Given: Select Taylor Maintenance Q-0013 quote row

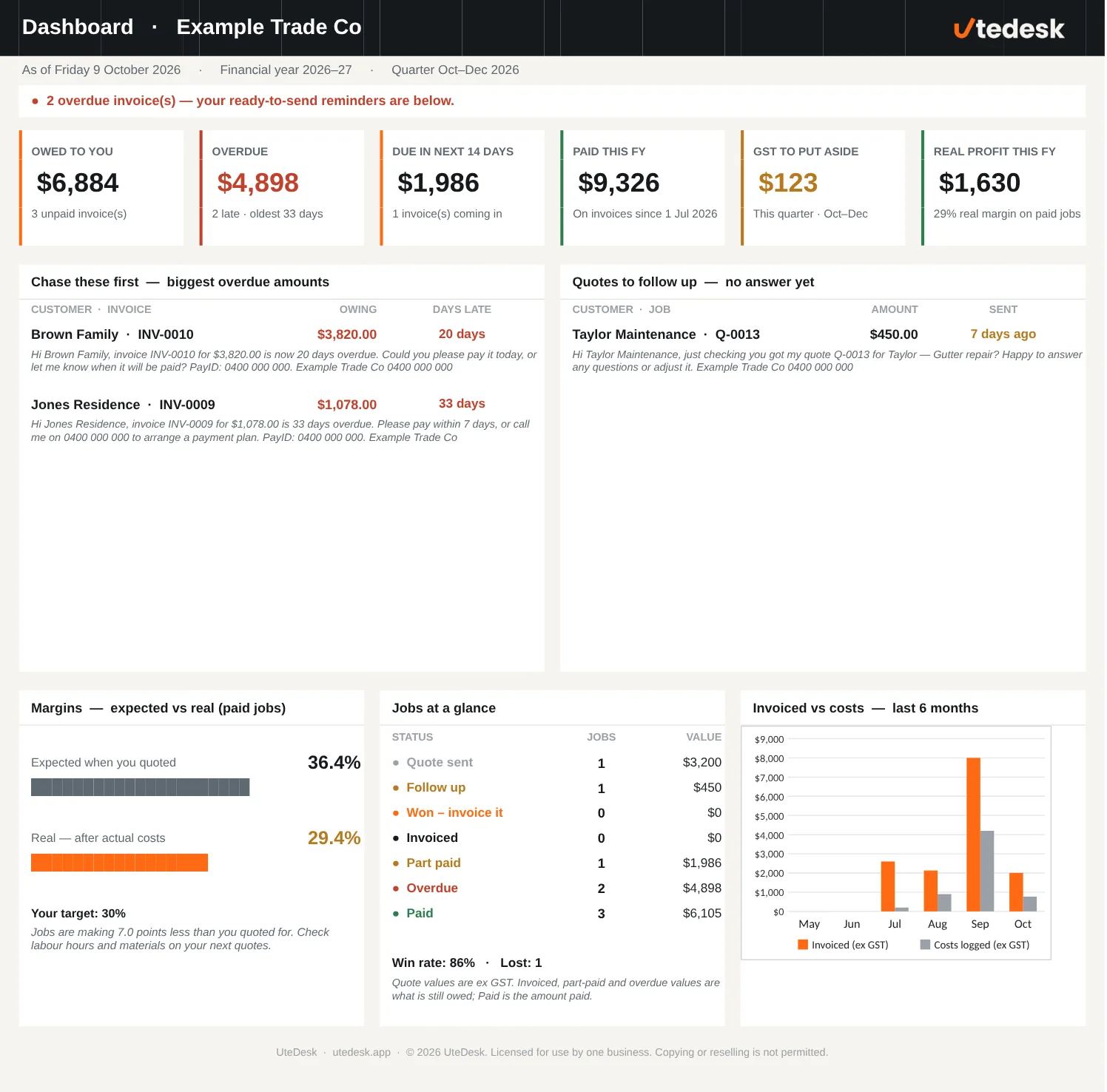Looking at the screenshot, I should tap(823, 334).
